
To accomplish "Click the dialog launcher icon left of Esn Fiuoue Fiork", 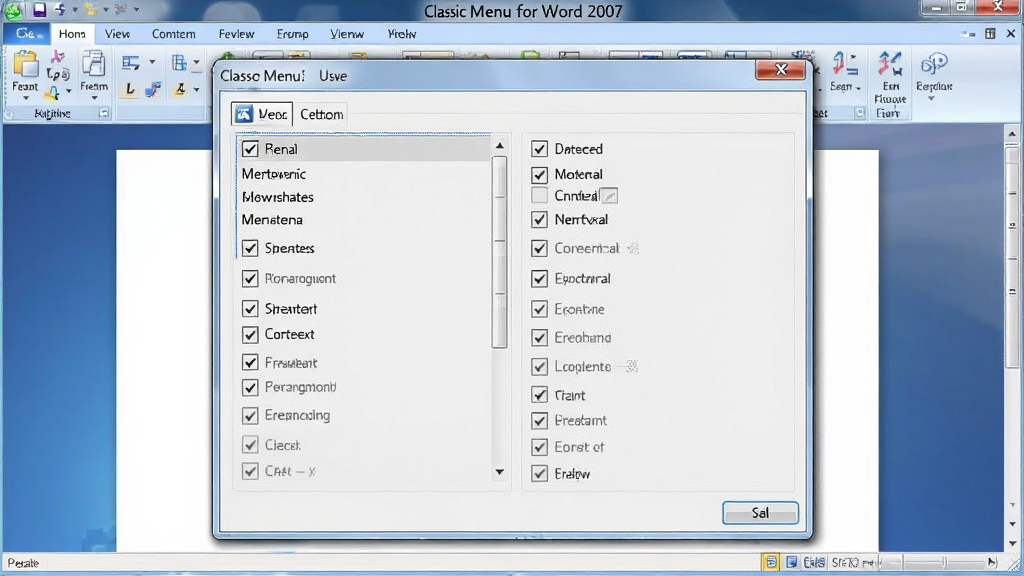I will click(x=859, y=113).
